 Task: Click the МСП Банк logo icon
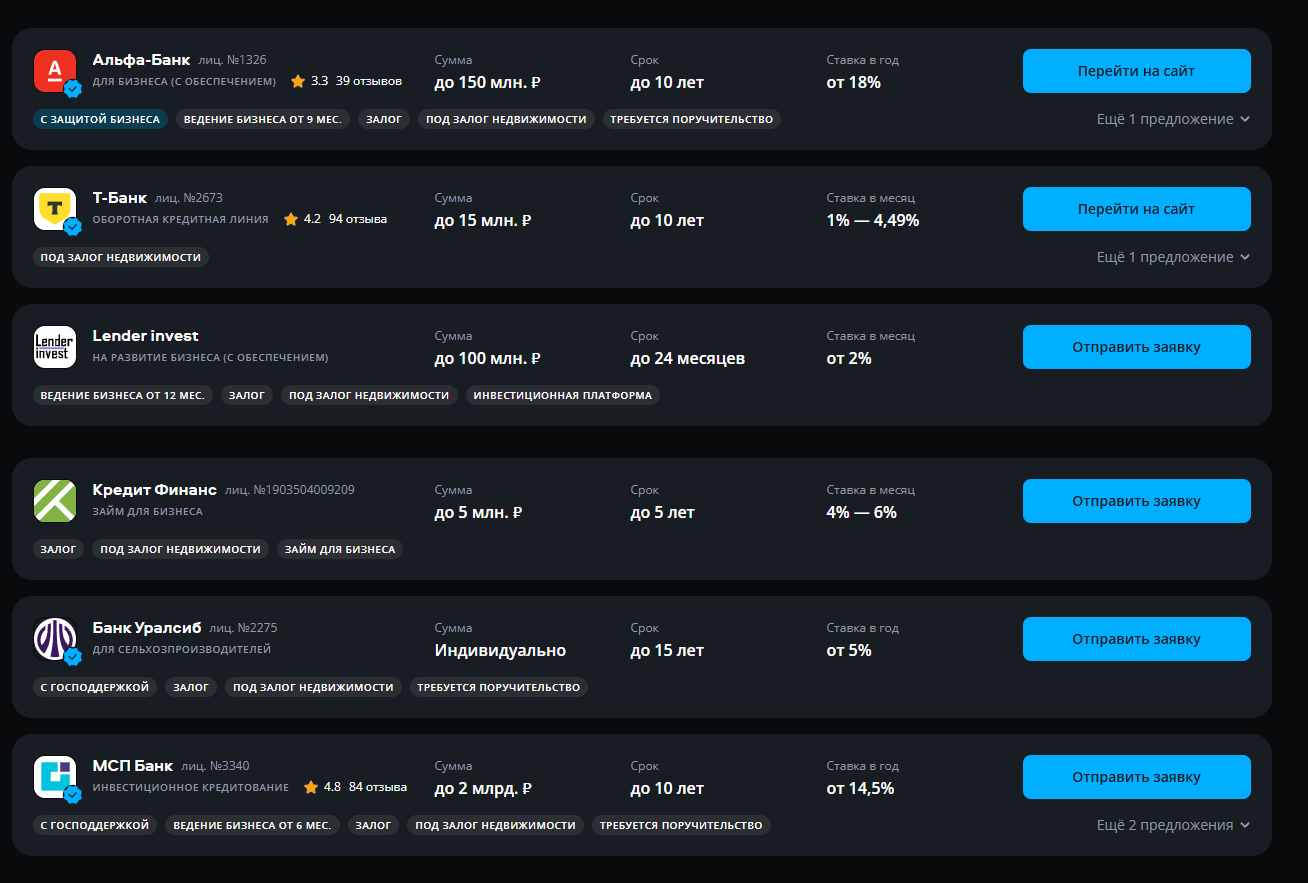[x=55, y=777]
